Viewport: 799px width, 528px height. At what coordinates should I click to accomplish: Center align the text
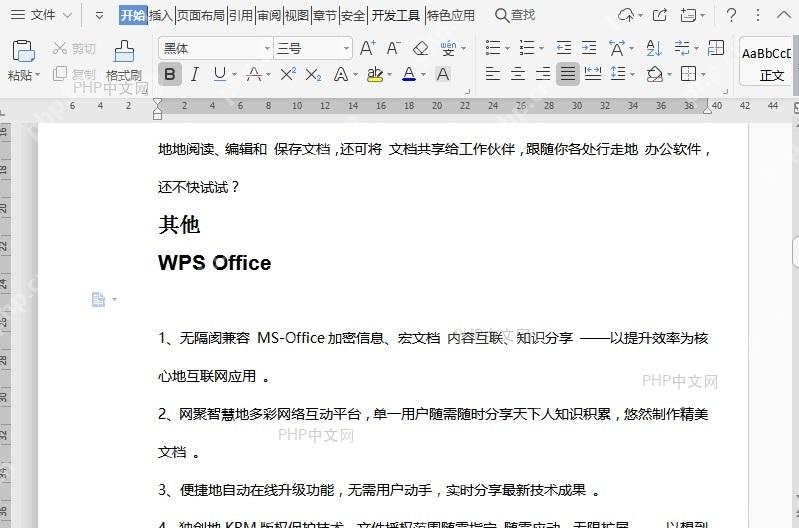click(518, 74)
